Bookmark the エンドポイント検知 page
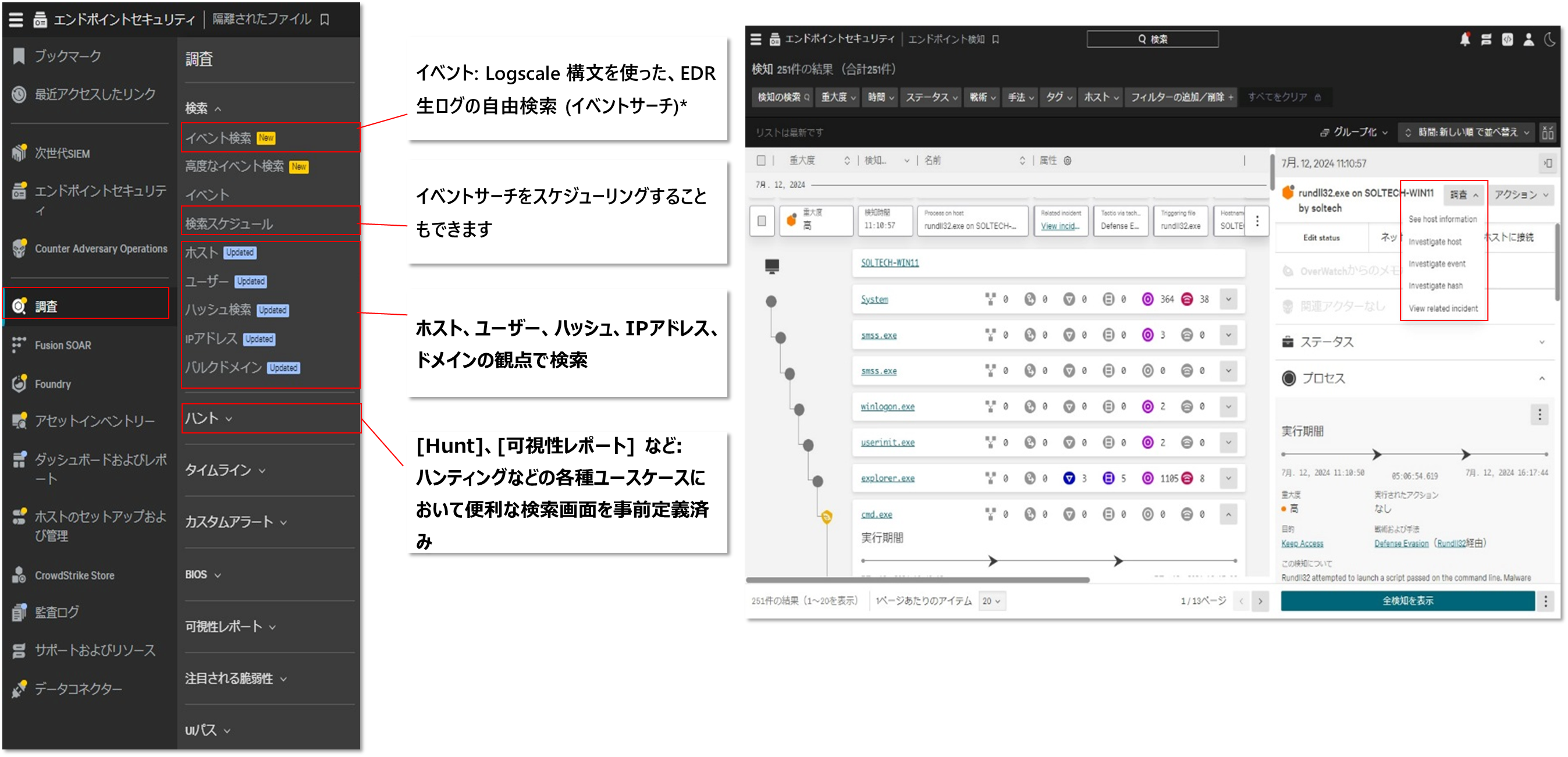Image resolution: width=1568 pixels, height=757 pixels. [996, 40]
